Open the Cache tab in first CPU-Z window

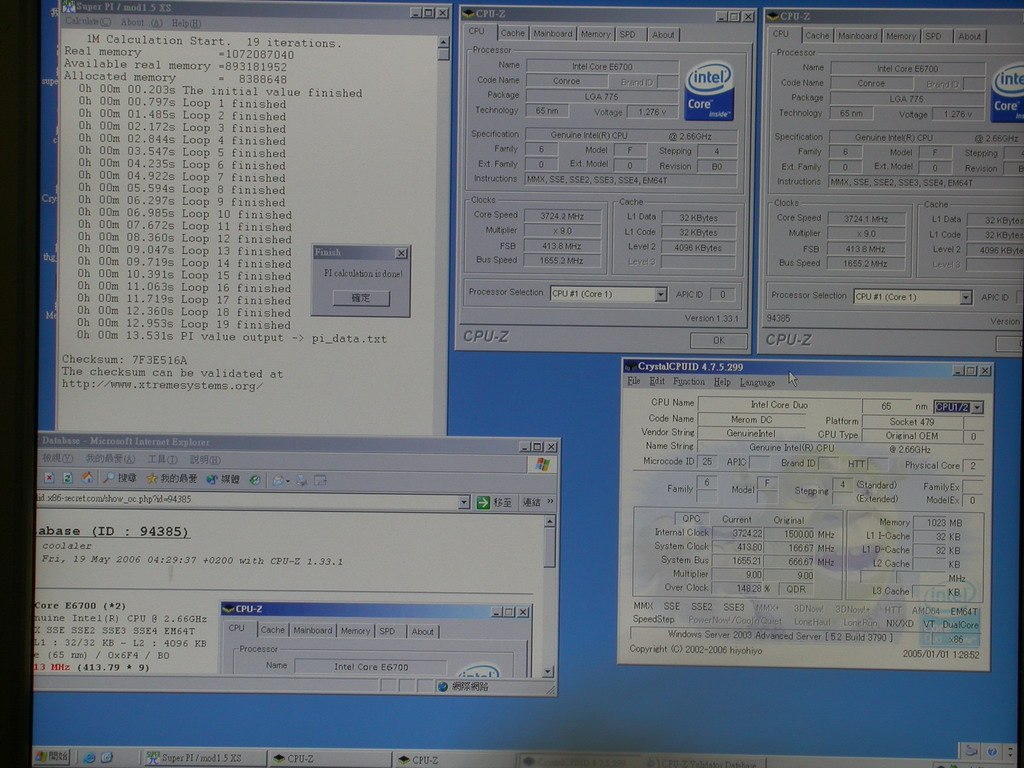pyautogui.click(x=512, y=33)
